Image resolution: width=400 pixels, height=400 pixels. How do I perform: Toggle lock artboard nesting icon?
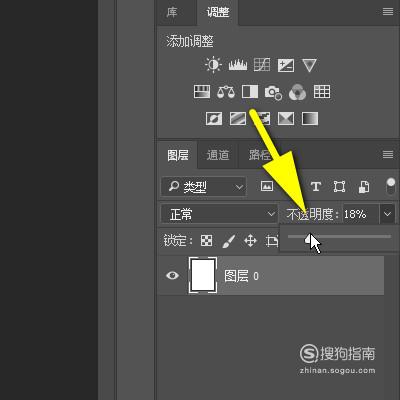click(272, 240)
